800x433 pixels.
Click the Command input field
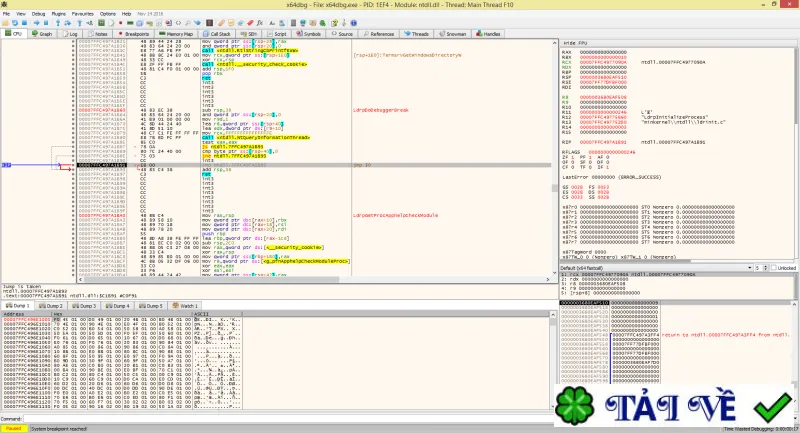(287, 419)
